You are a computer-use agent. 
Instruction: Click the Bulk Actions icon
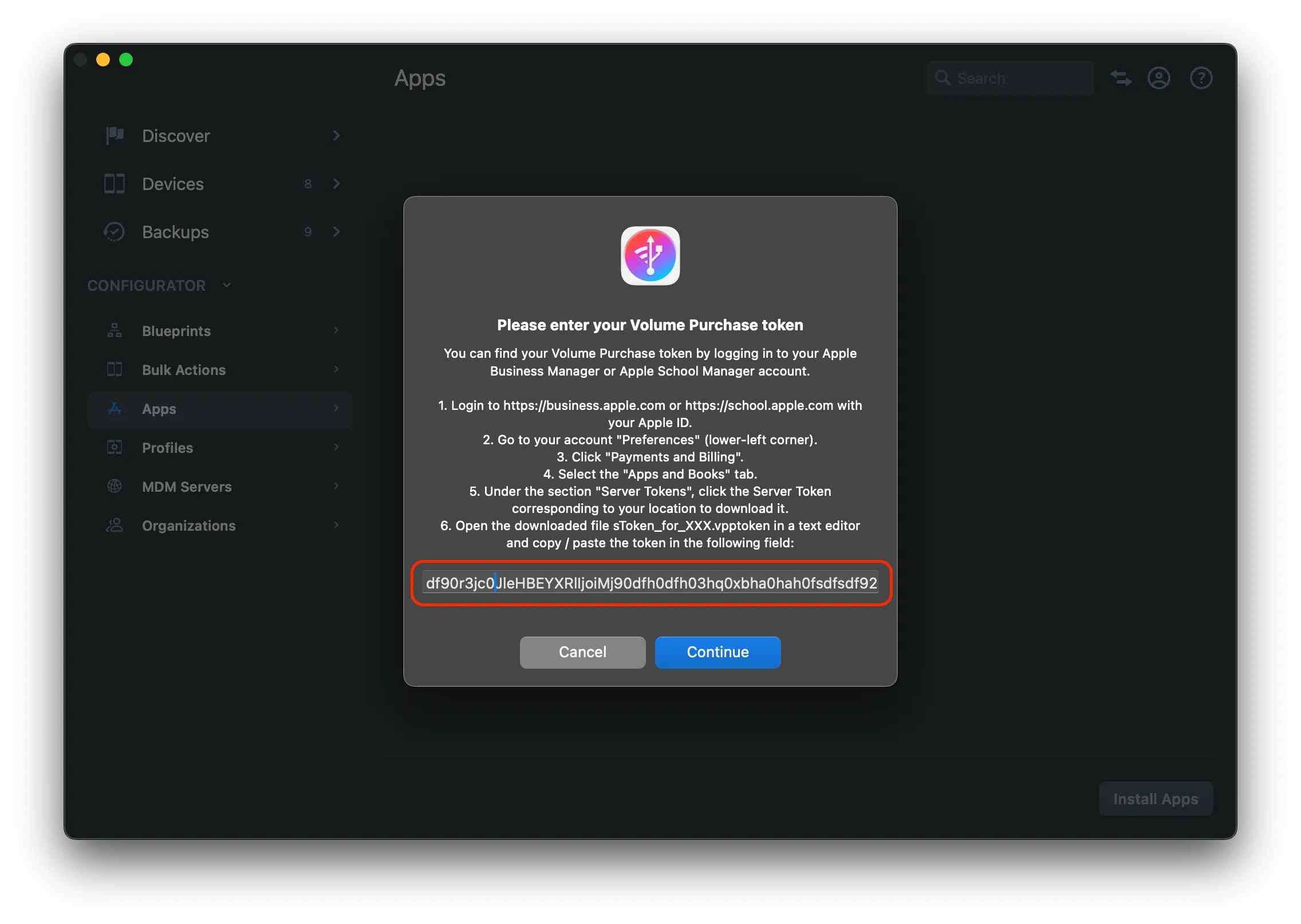[x=114, y=369]
